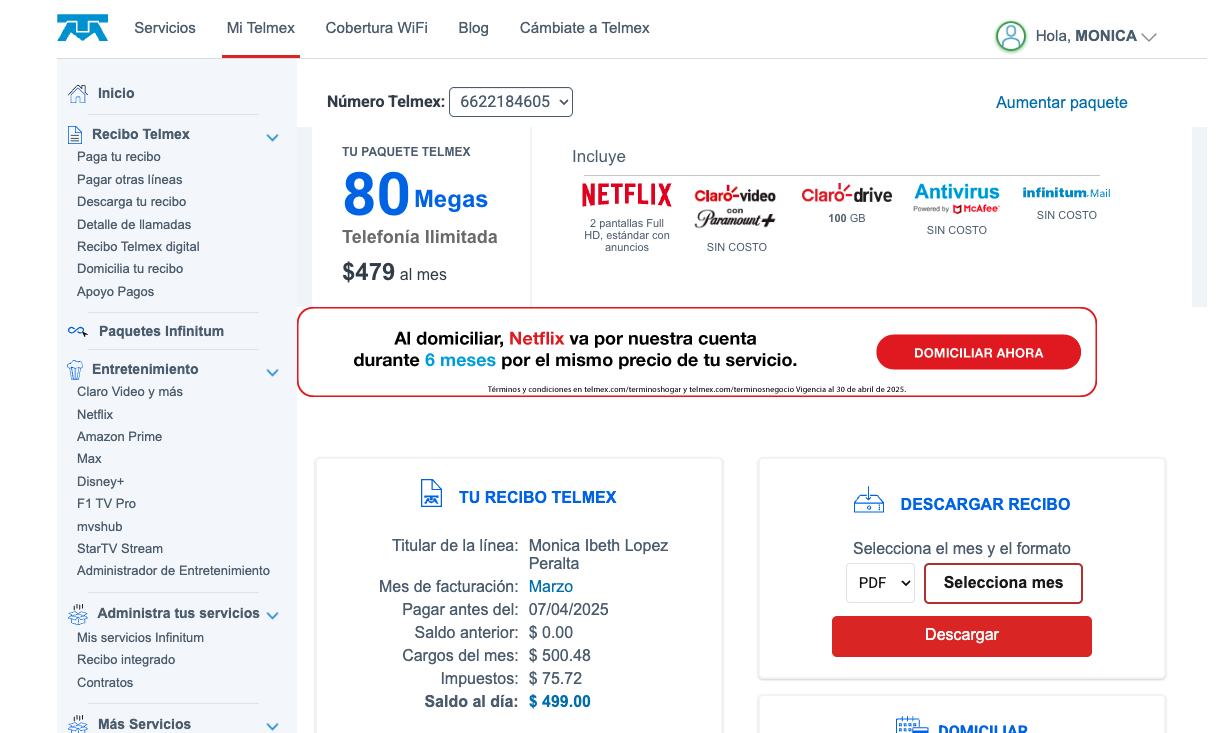Image resolution: width=1216 pixels, height=733 pixels.
Task: Click the Antivirus McAfee logo
Action: (957, 198)
